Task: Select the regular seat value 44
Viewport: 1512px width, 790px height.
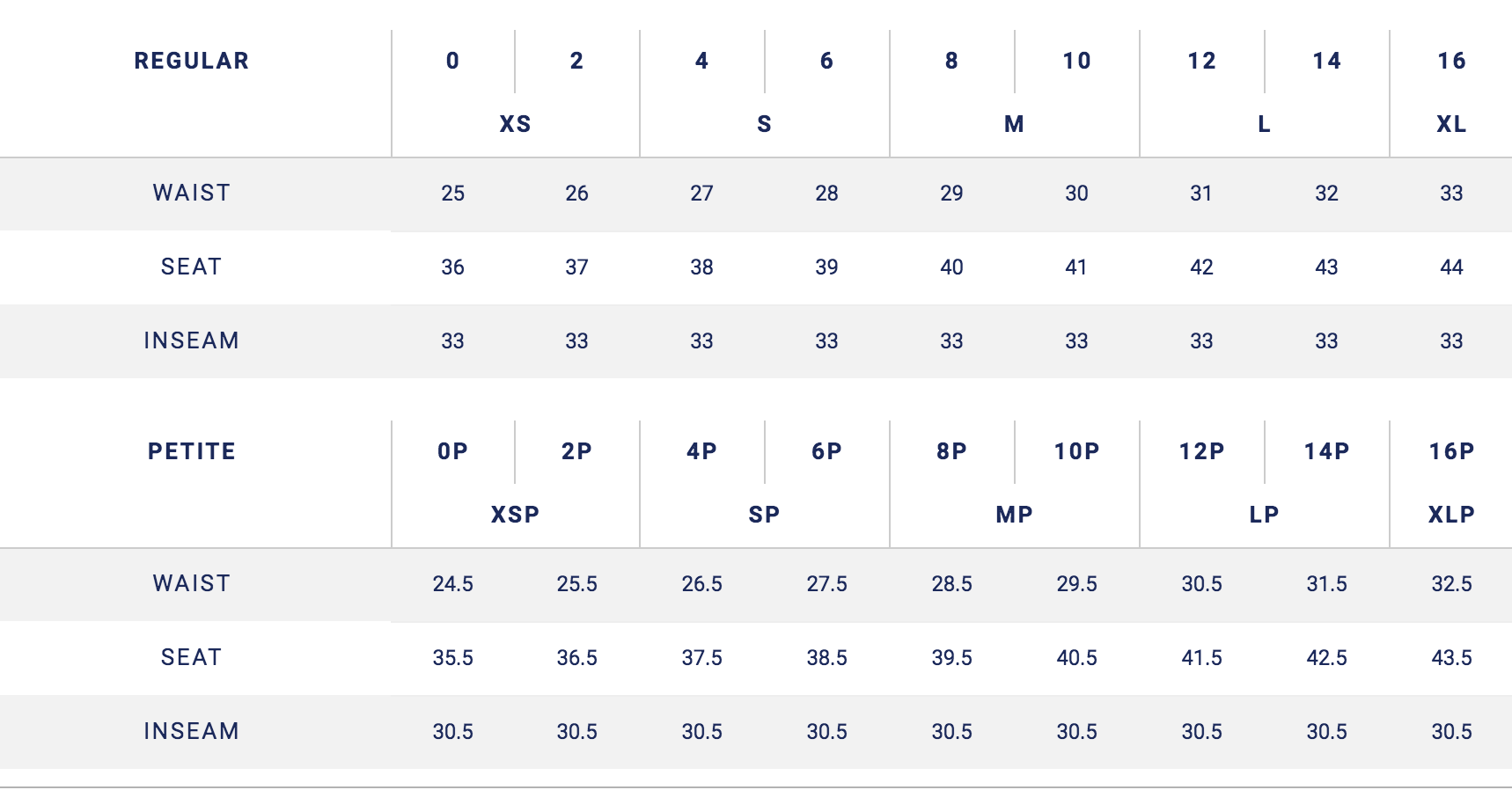Action: coord(1450,267)
